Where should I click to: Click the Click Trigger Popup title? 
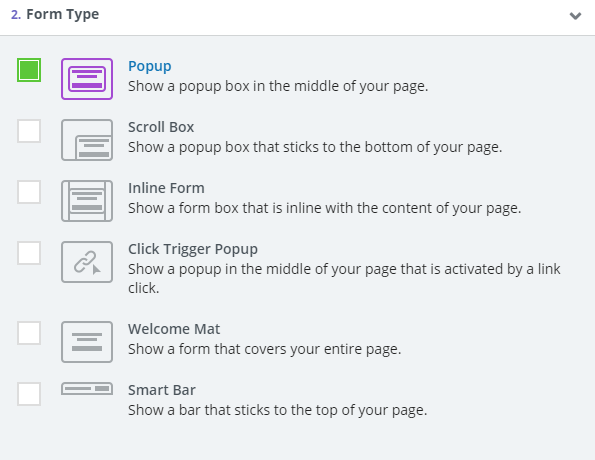193,250
